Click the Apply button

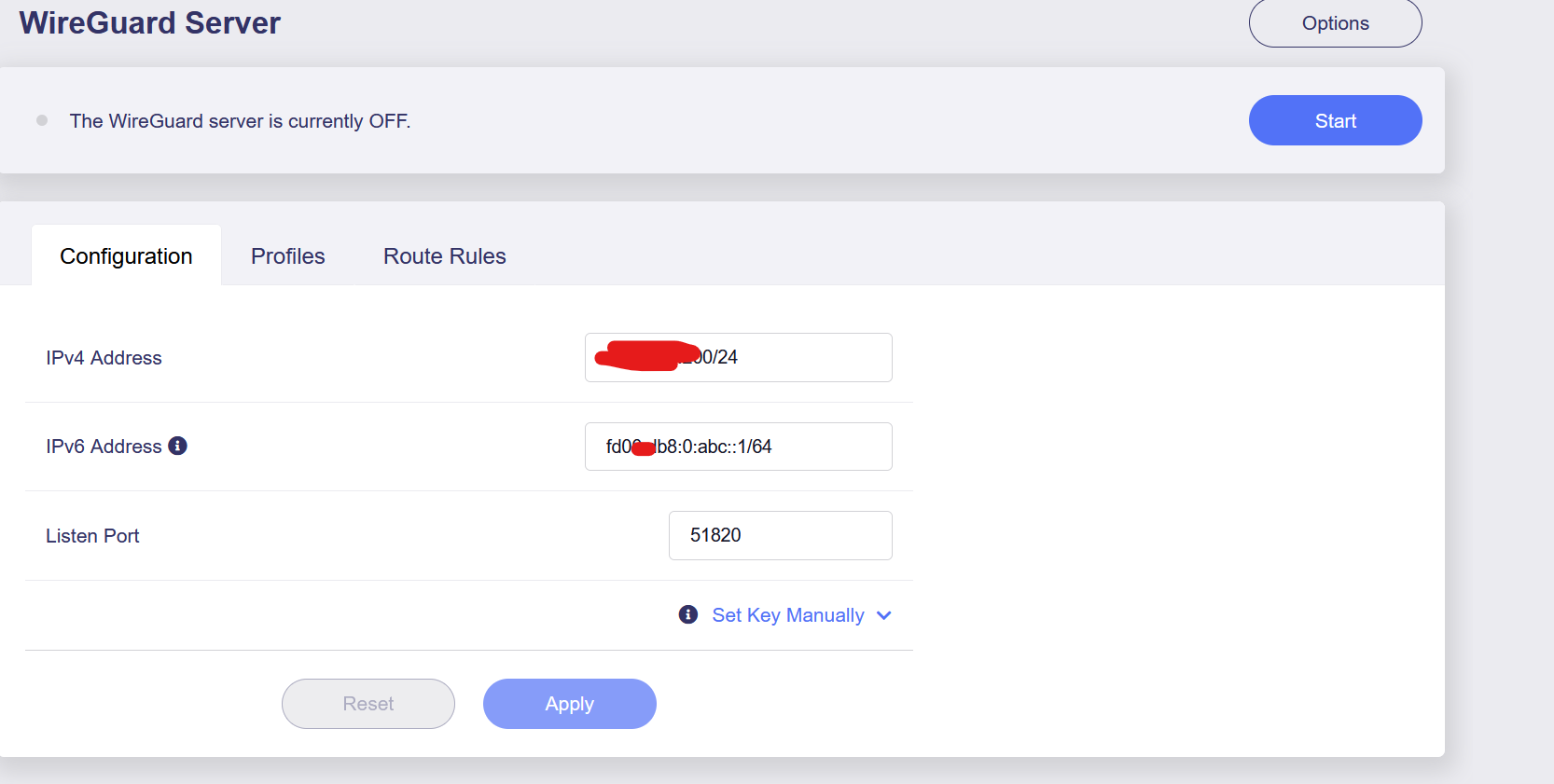(x=569, y=704)
